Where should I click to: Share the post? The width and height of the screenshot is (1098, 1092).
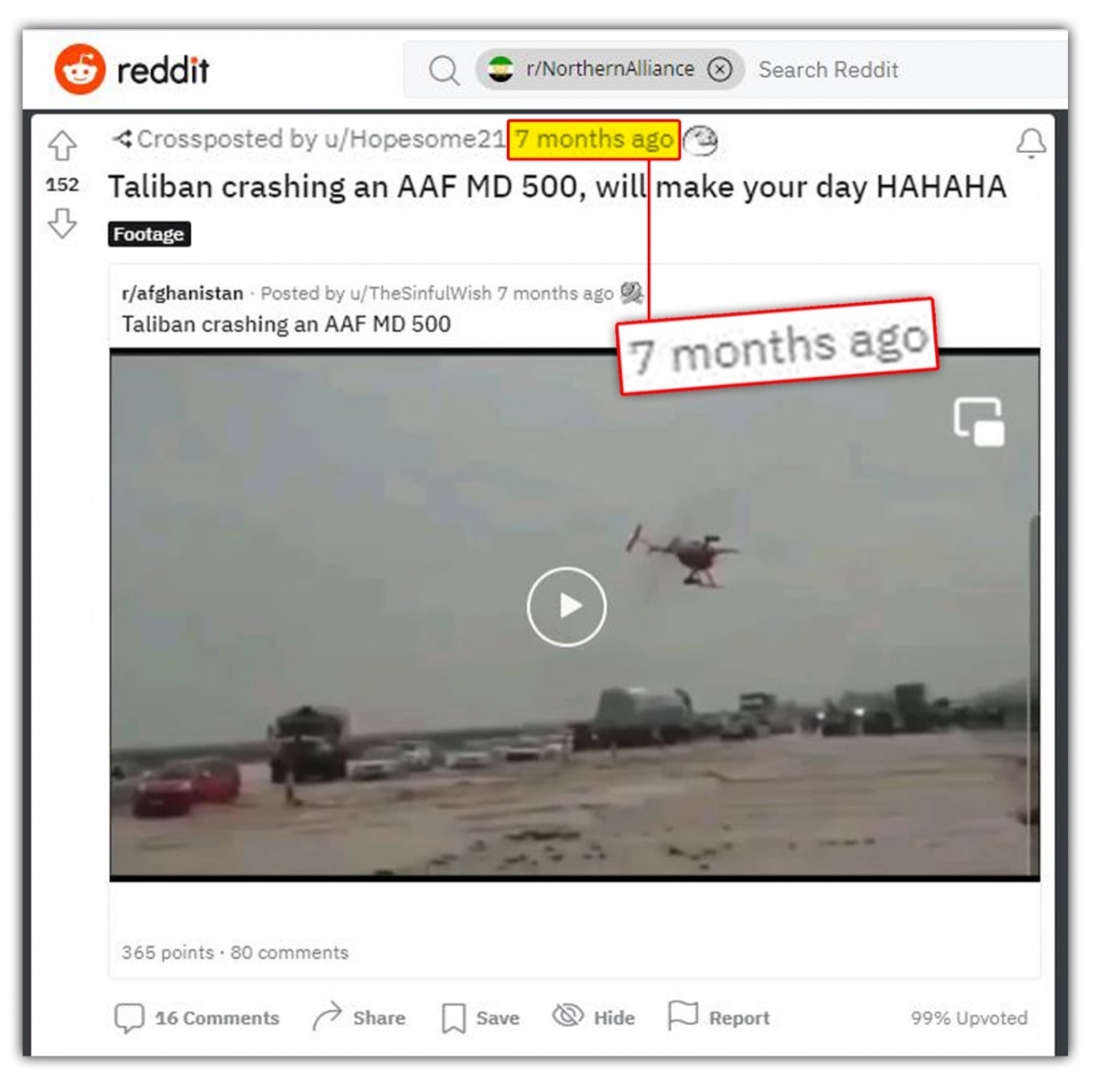coord(359,1017)
